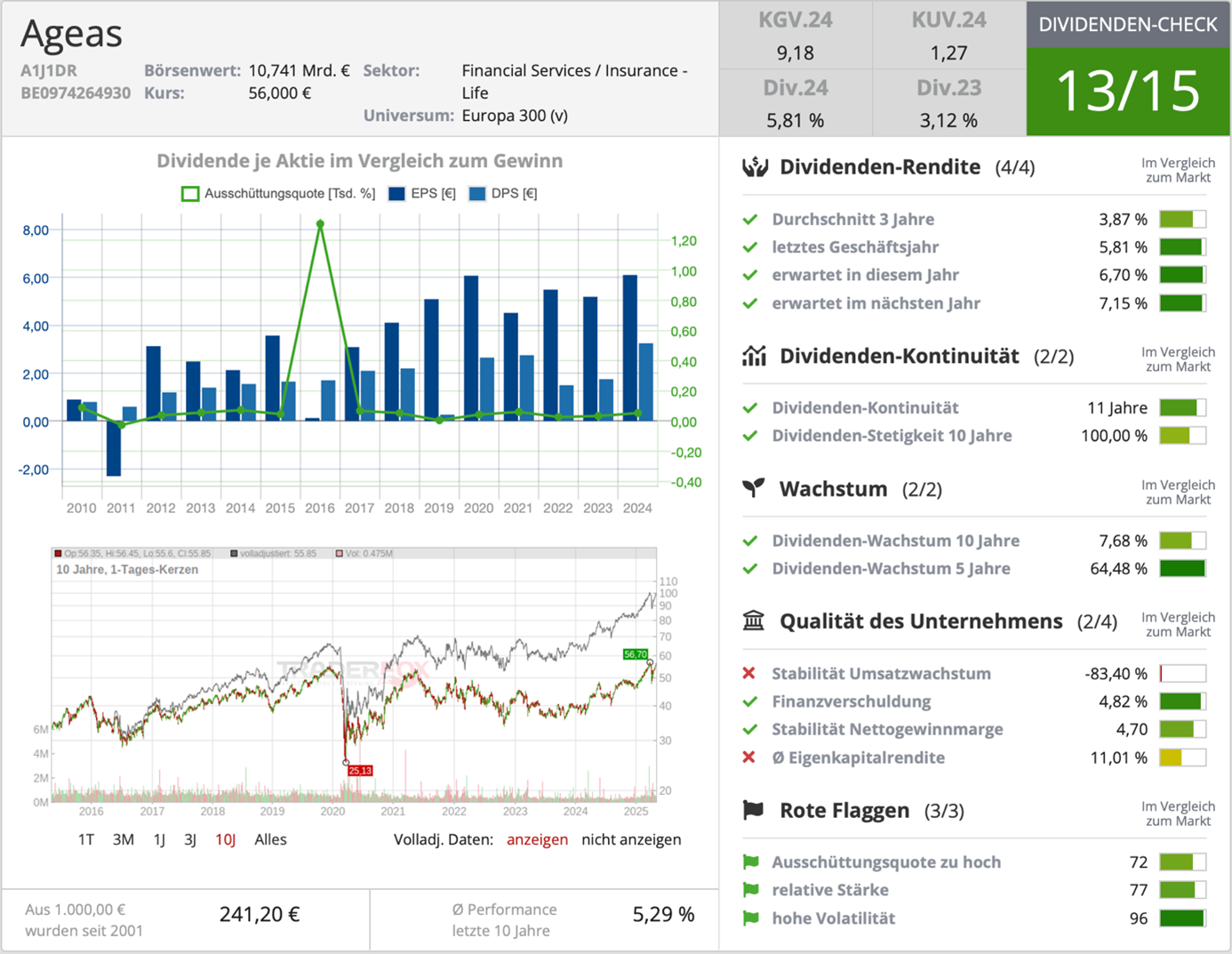Viewport: 1232px width, 954px height.
Task: Click the 5,29 % performance value
Action: click(663, 914)
